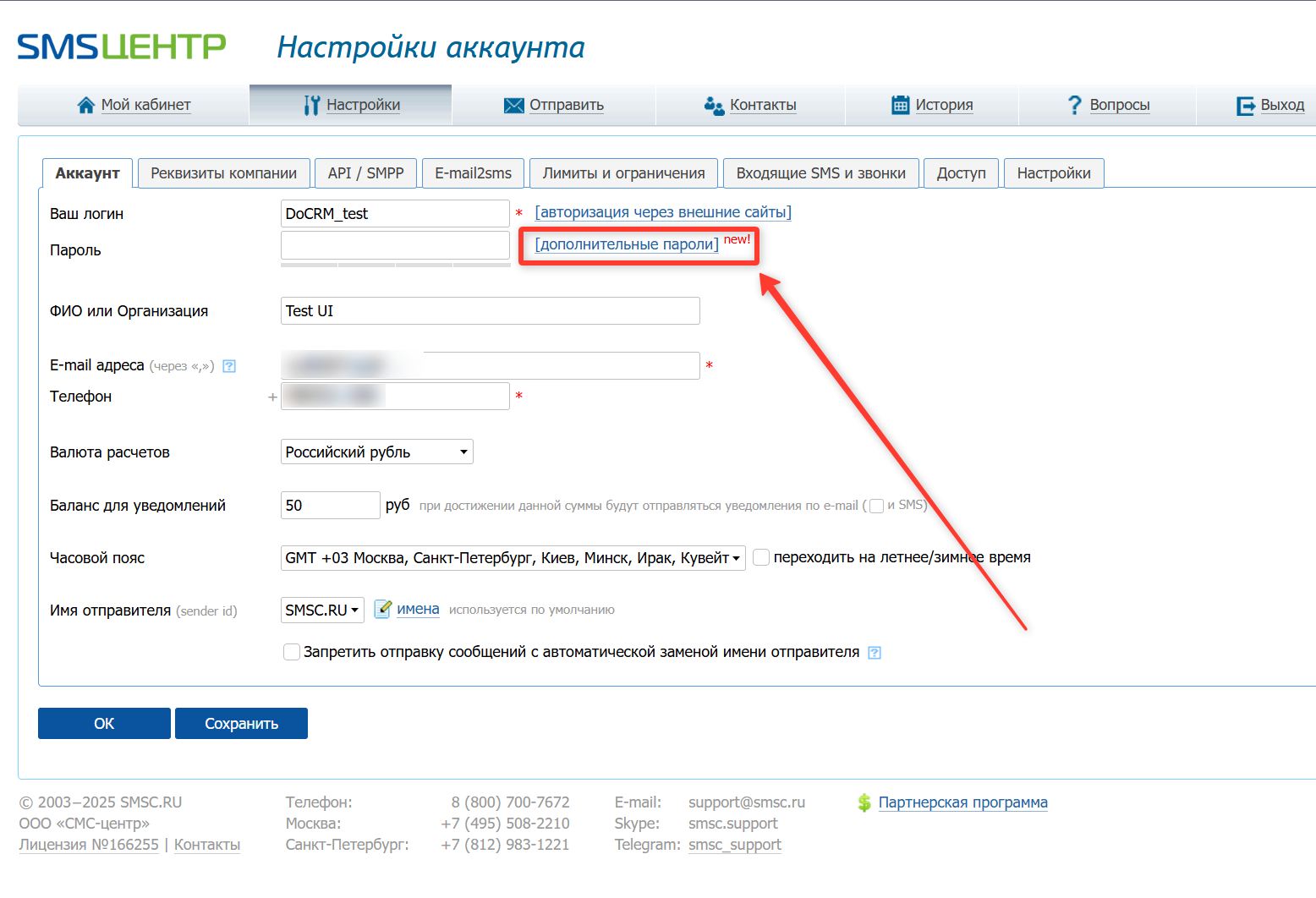
Task: Open help icon next to E-mail адреса
Action: [229, 366]
